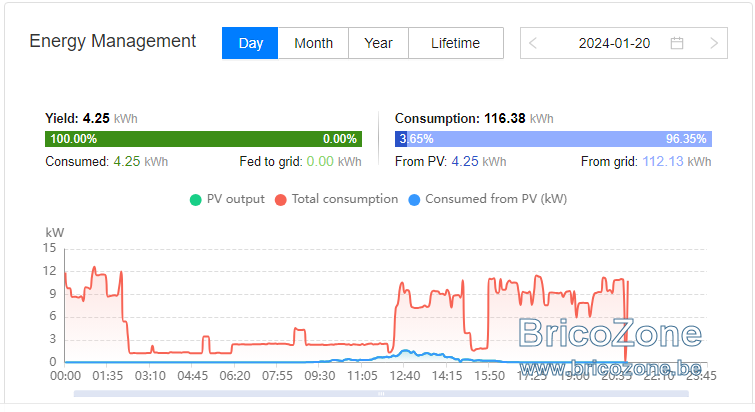The image size is (755, 412).
Task: Click the green yield progress bar
Action: click(x=203, y=139)
